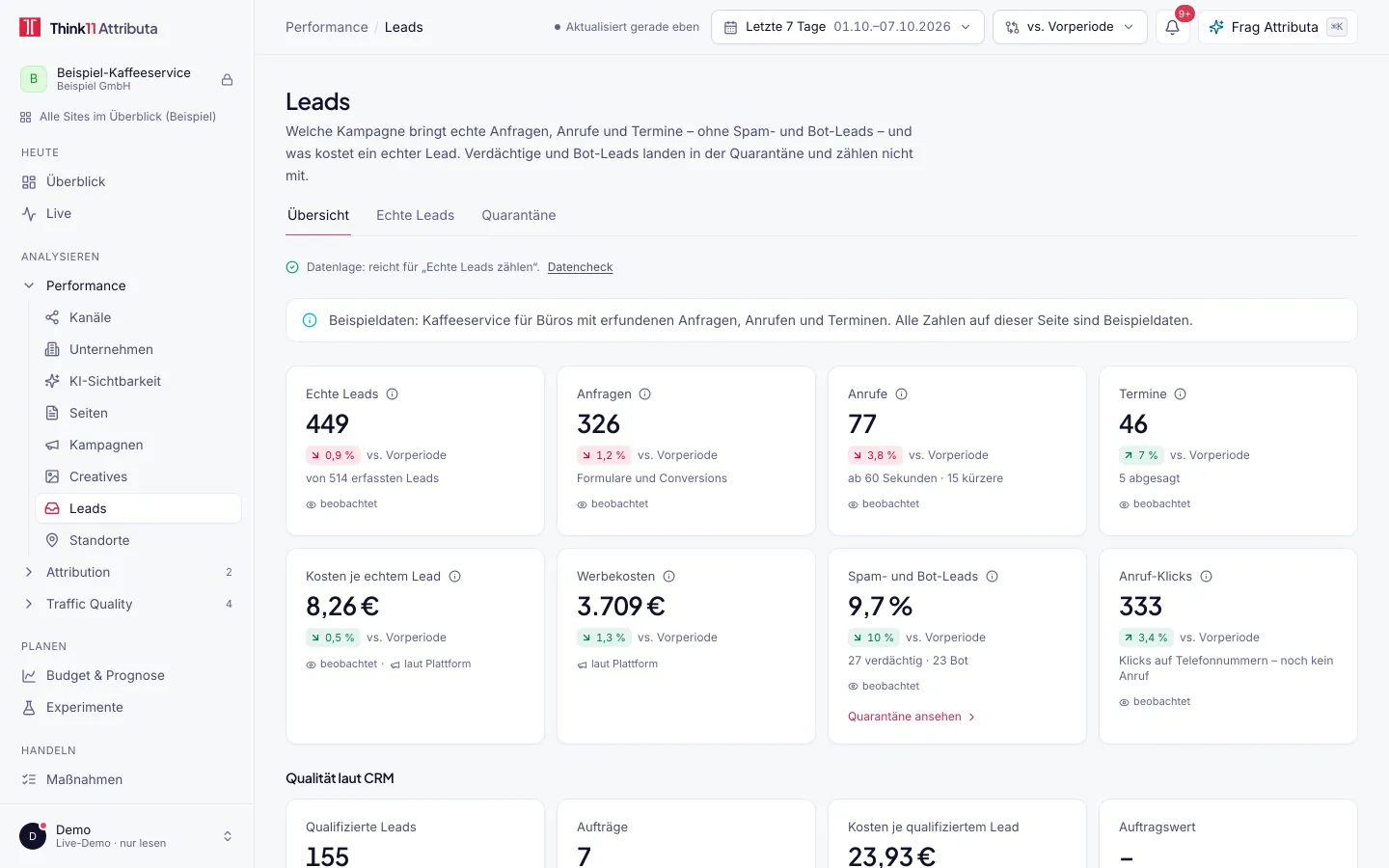Click the info icon next to Anruf-Klicks

(1207, 577)
